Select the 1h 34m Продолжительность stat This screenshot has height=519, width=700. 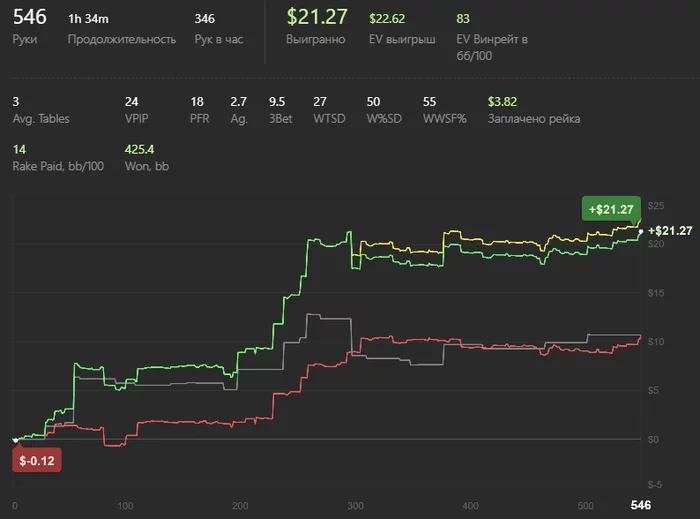(122, 28)
